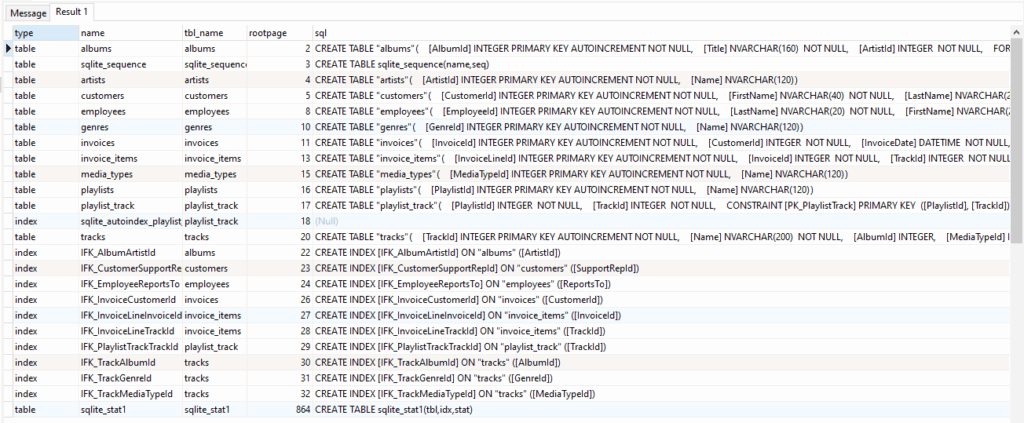Click tbl_name 'invoice_items' in IFK_InvoiceLineTrackId row

point(215,330)
